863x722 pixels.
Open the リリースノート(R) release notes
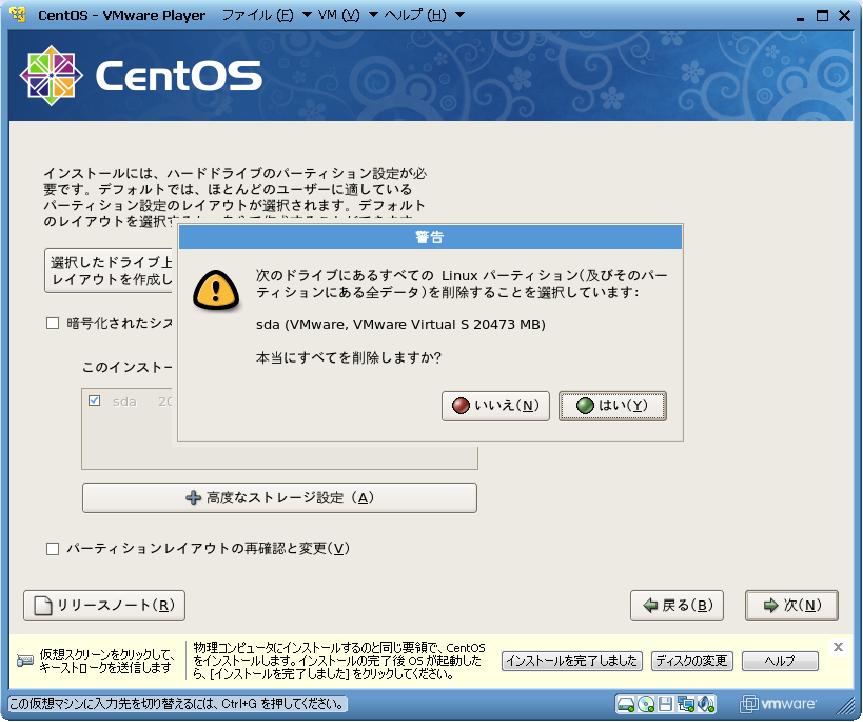point(104,605)
